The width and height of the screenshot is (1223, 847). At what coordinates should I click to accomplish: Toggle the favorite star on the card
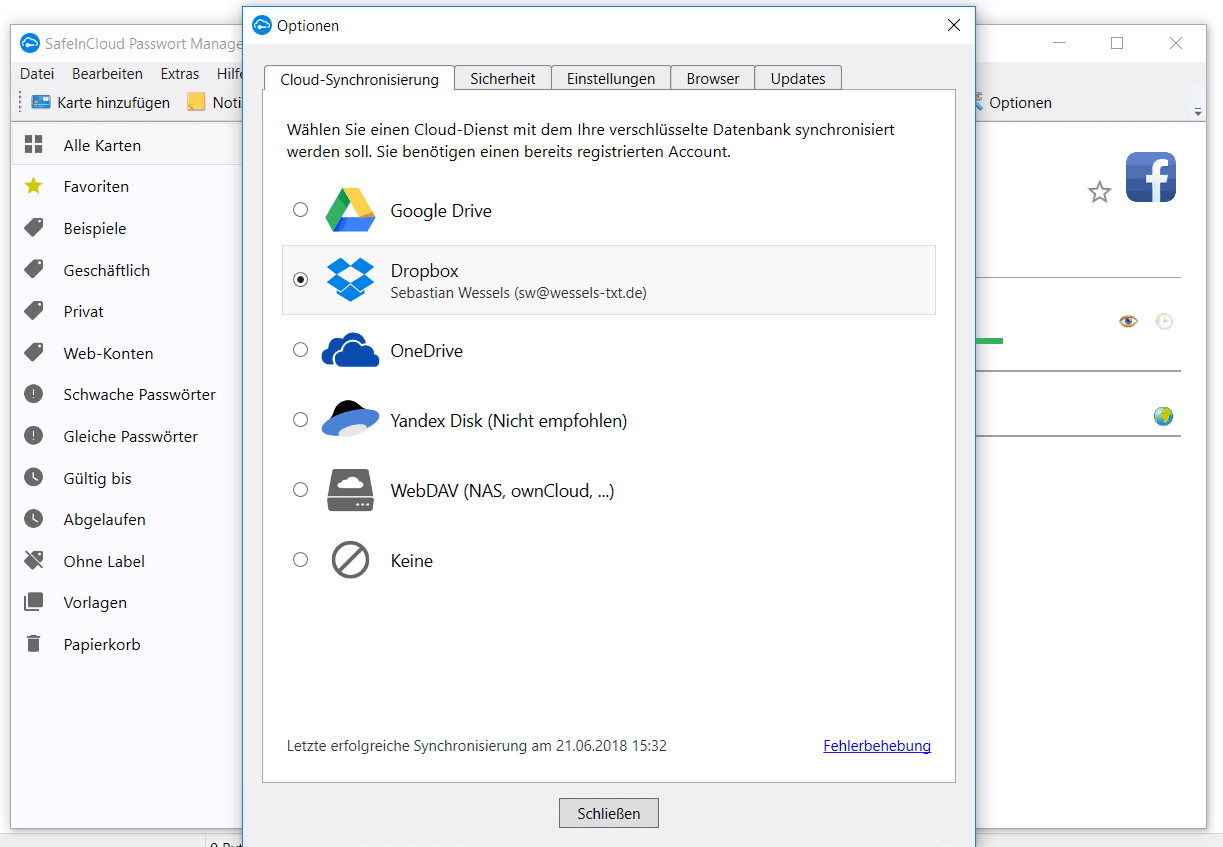[1100, 192]
